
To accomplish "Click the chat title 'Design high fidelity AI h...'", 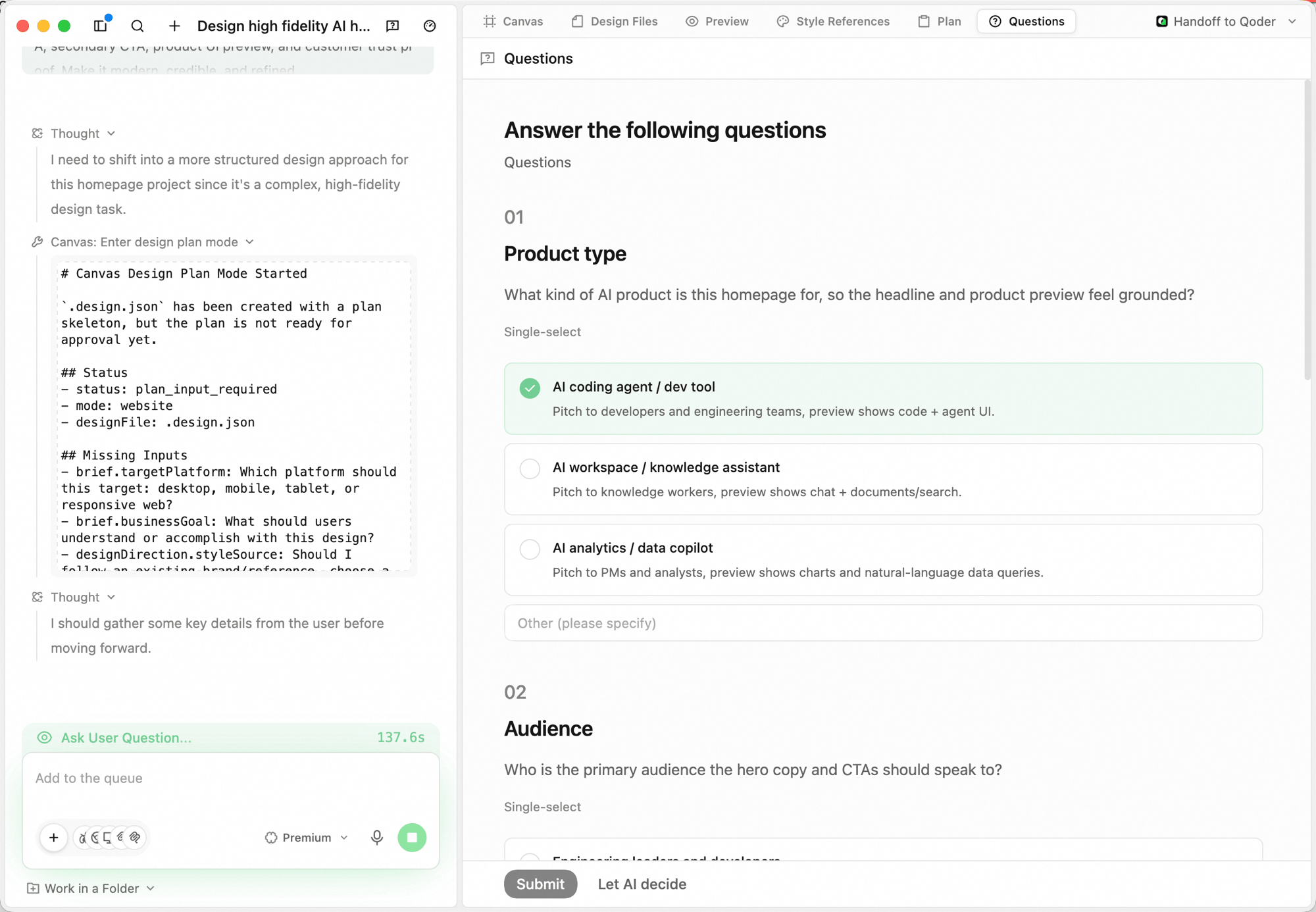I will coord(284,26).
